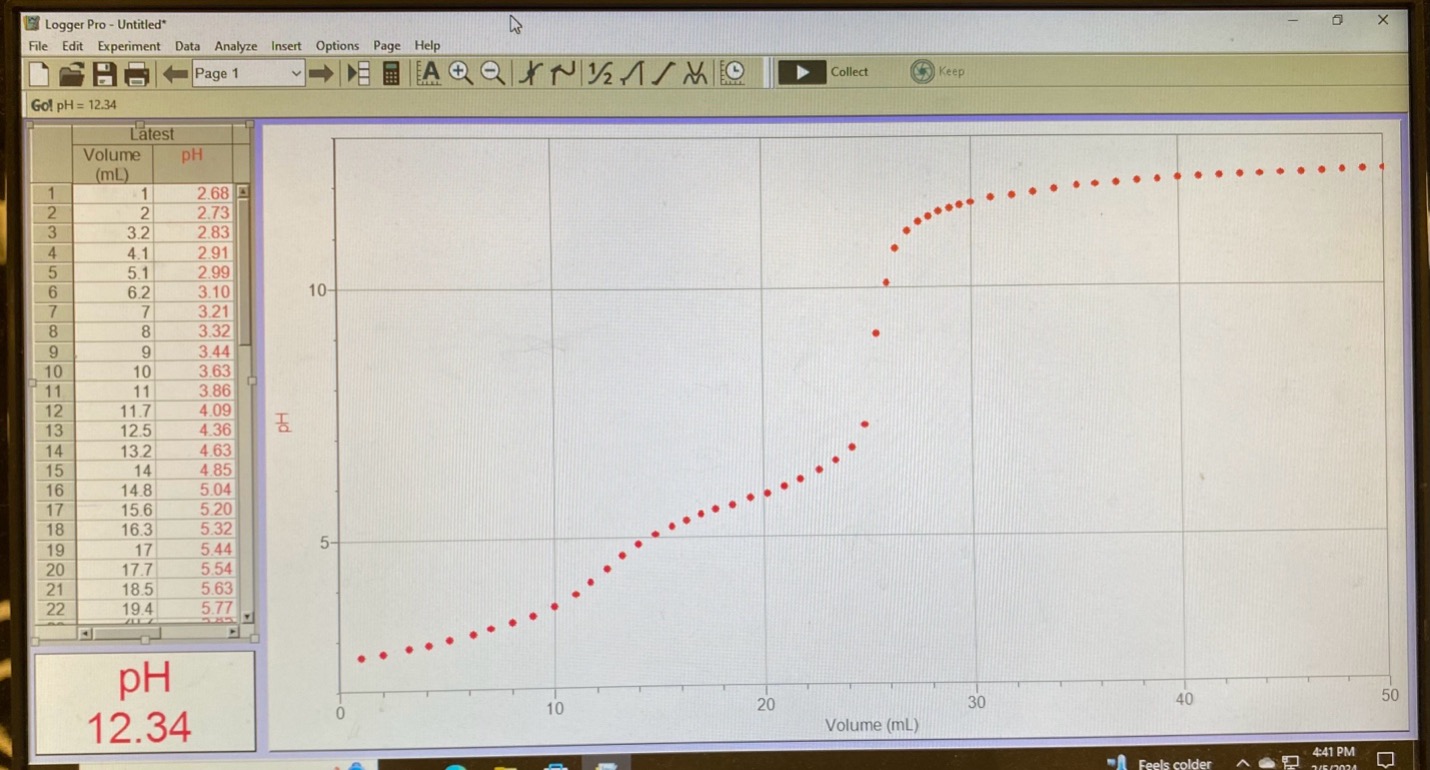Start data collection with Collect
Screen dimensions: 1430x770
pos(827,71)
